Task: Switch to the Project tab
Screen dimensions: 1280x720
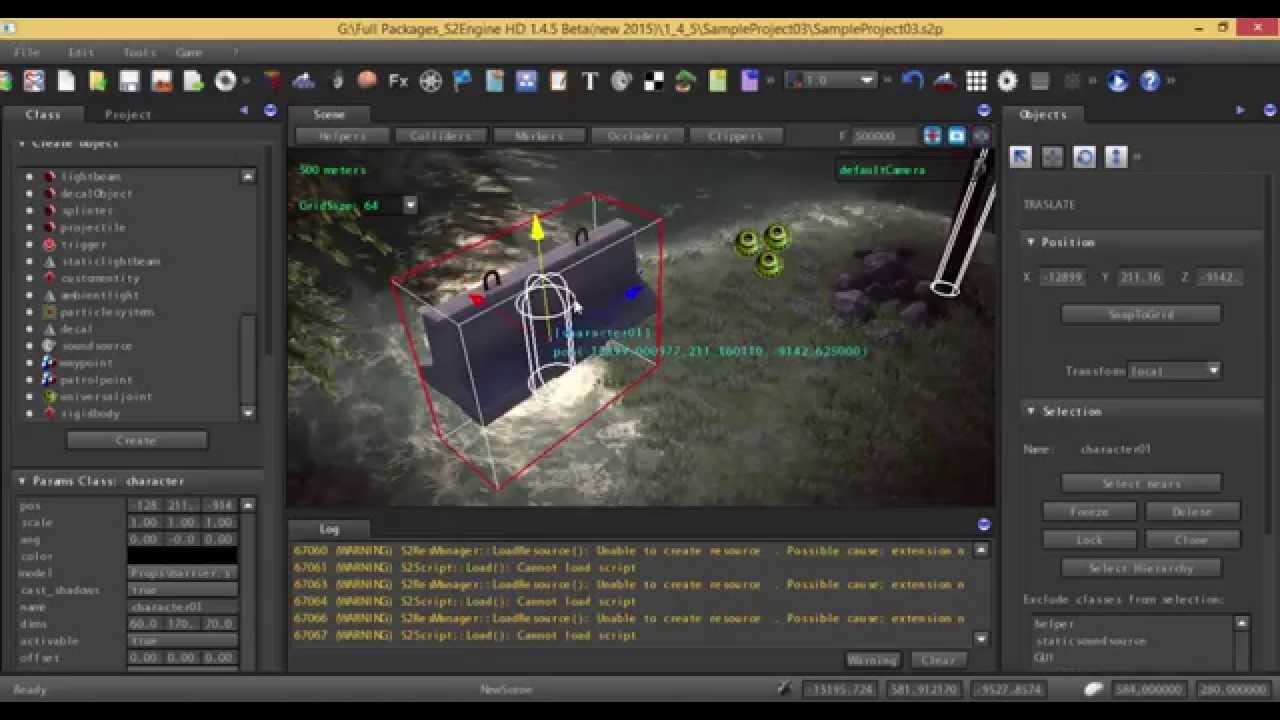Action: (128, 114)
